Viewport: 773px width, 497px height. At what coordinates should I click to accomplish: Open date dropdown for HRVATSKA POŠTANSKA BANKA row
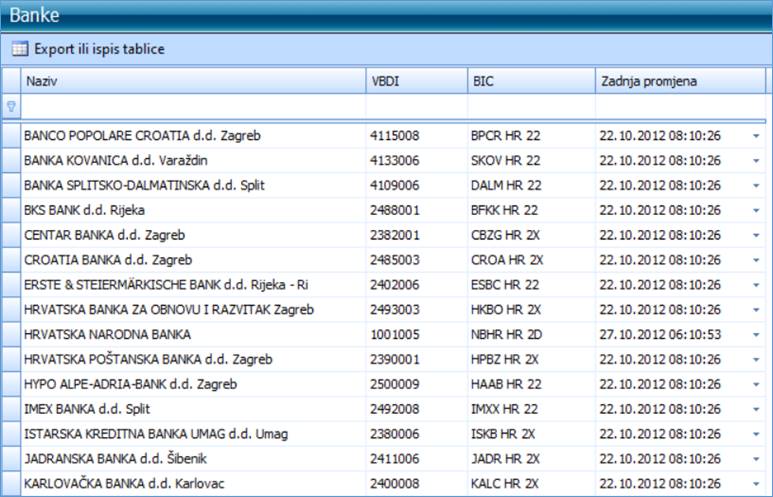pyautogui.click(x=756, y=359)
